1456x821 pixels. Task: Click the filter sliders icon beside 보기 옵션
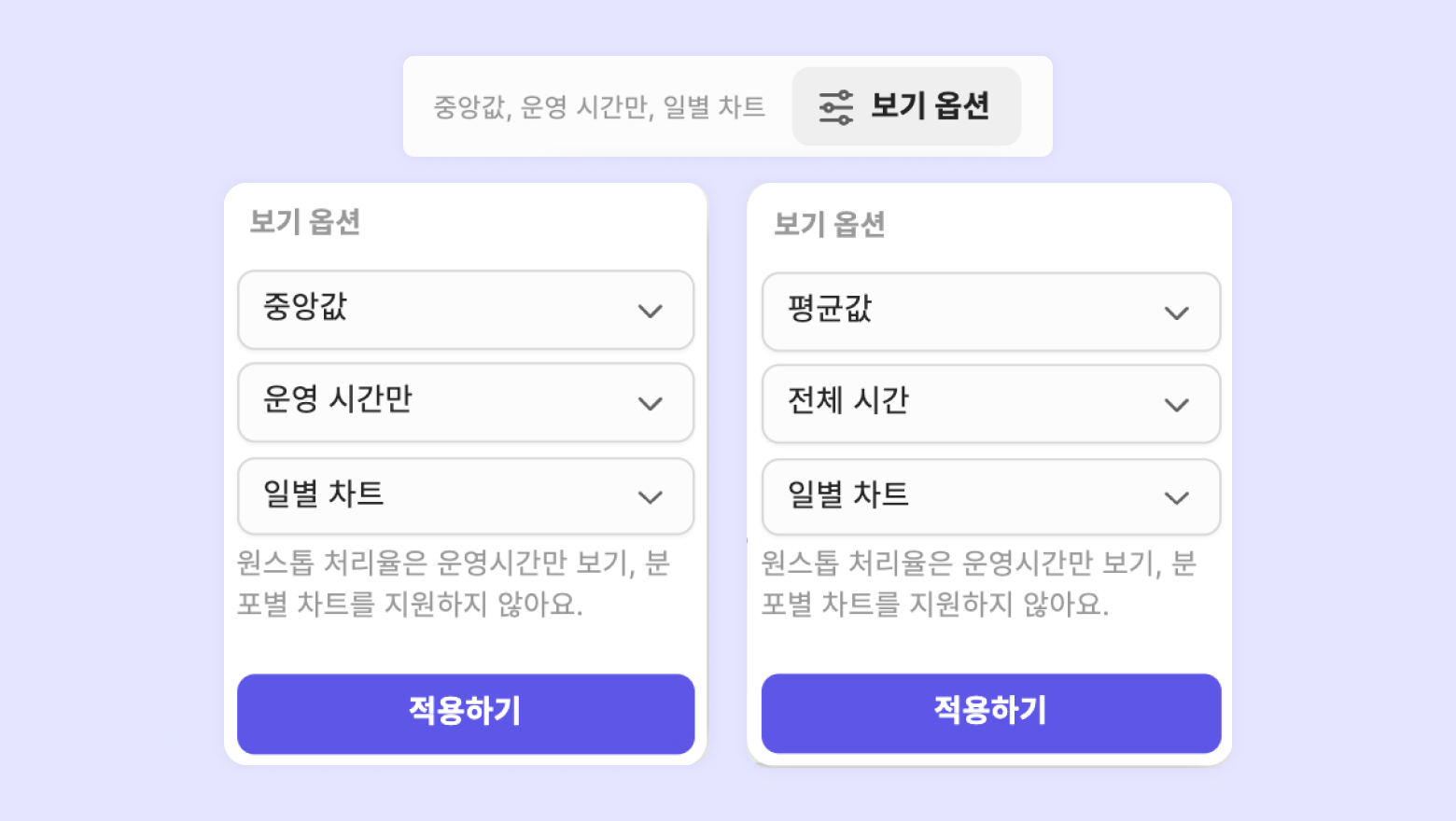[x=835, y=106]
